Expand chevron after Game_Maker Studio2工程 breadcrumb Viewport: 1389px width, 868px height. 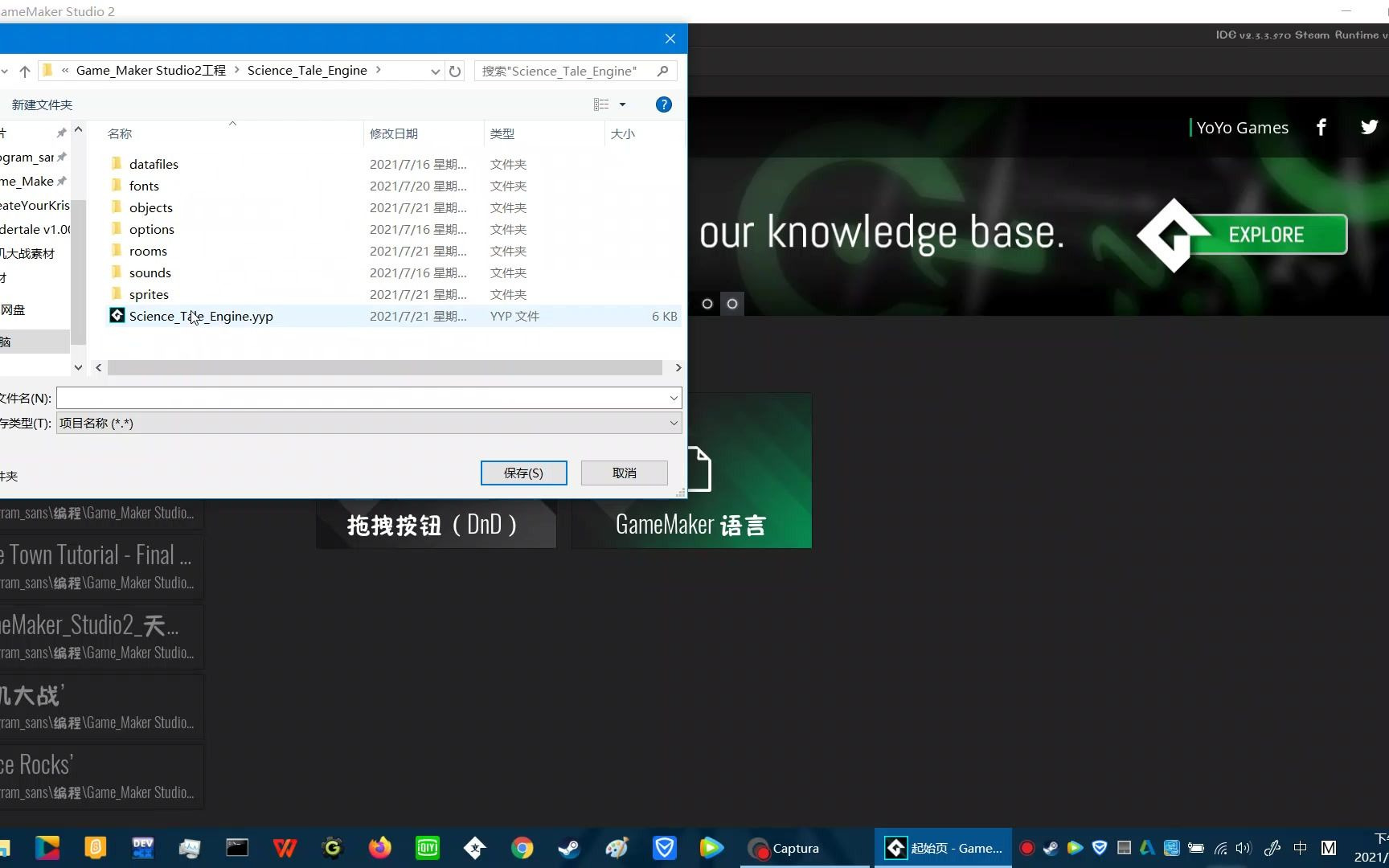click(x=237, y=70)
